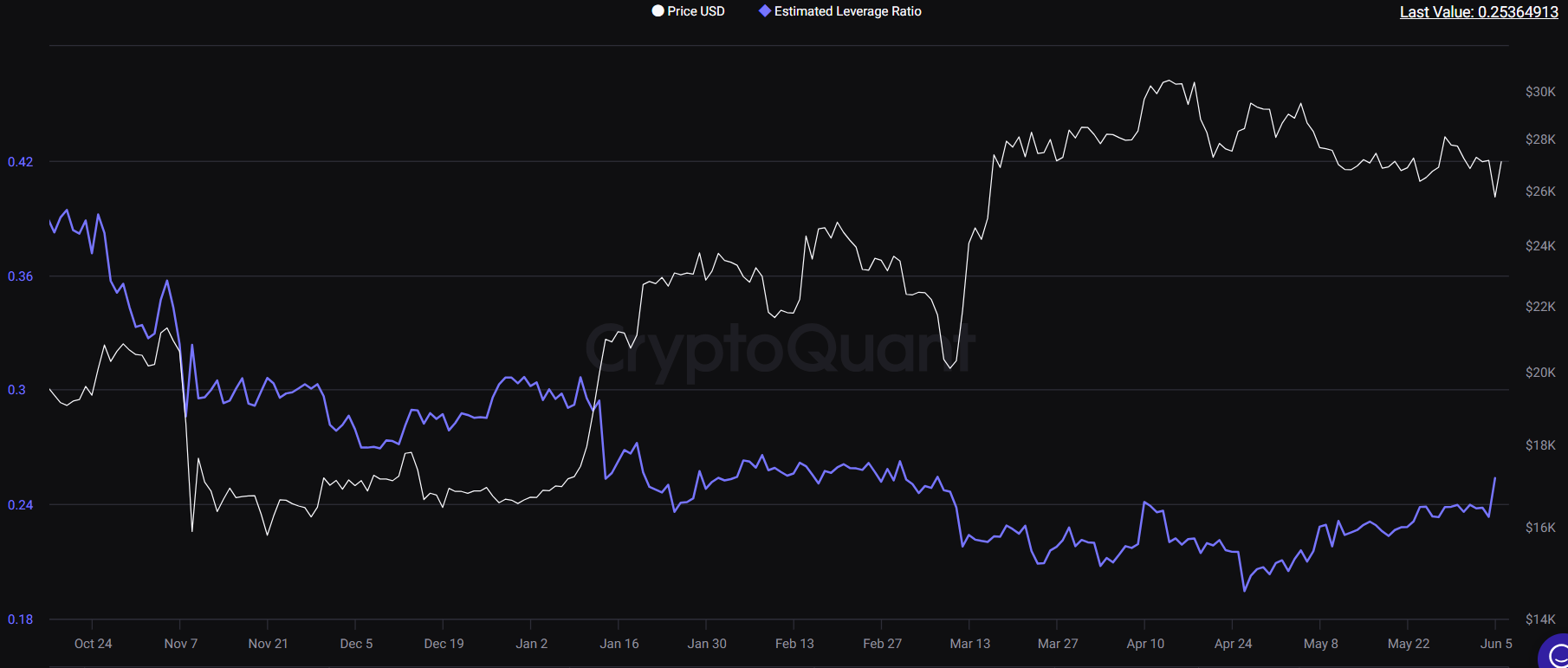The width and height of the screenshot is (1568, 668).
Task: Click the Dec 19 date label
Action: click(x=444, y=644)
